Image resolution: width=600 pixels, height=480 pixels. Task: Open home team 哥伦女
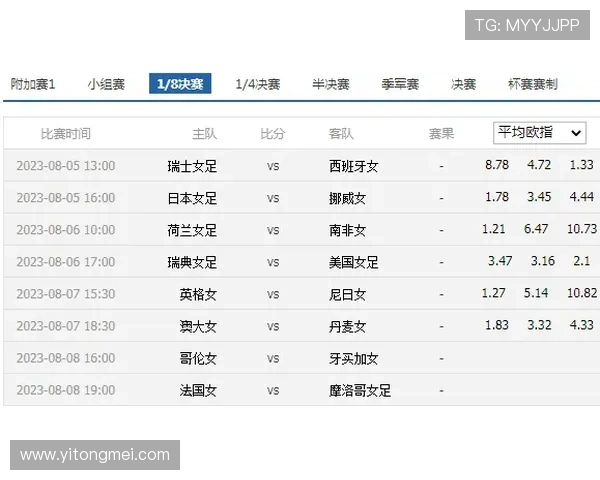click(198, 359)
